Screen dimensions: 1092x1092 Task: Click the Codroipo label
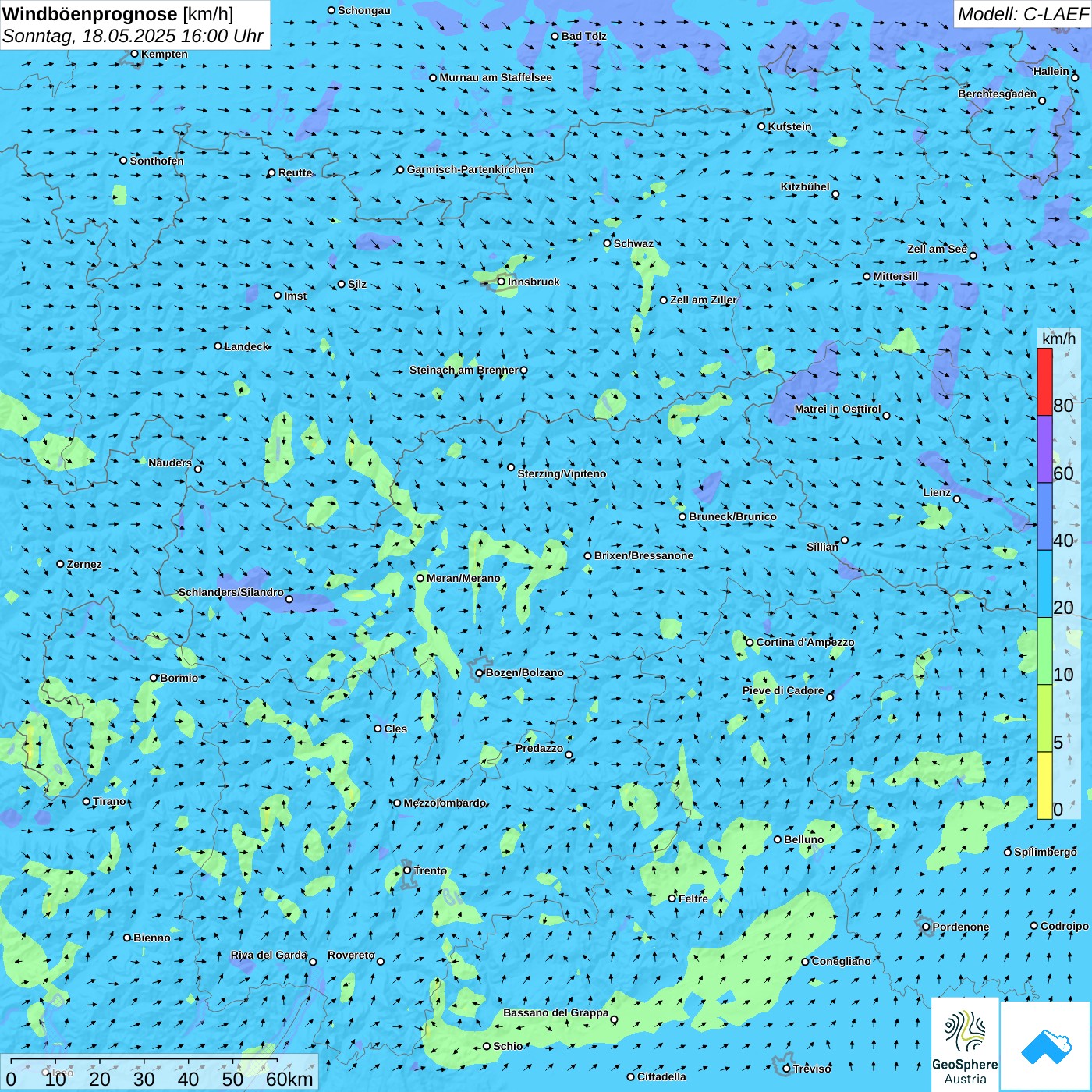click(1065, 926)
